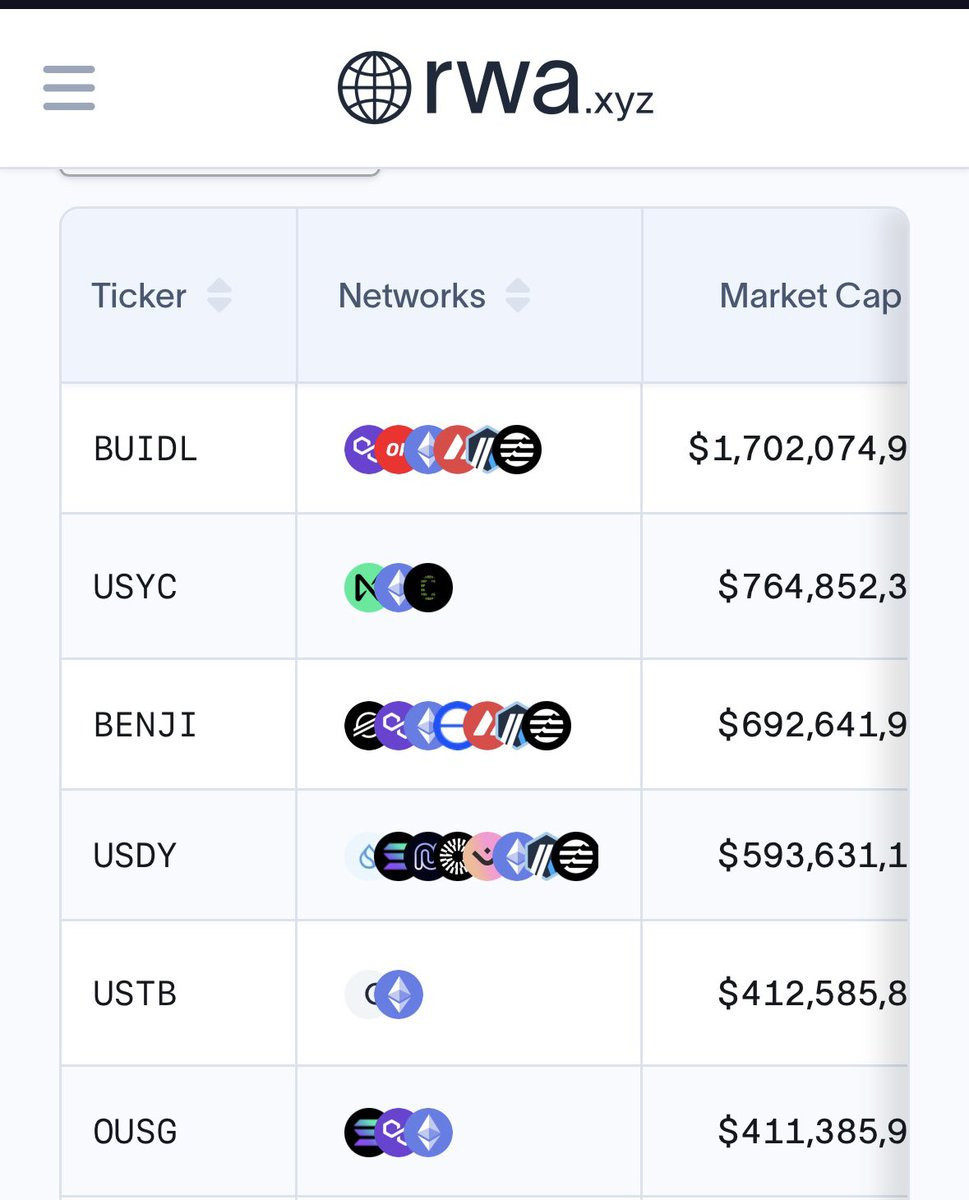Open the OUSG ticker entry

point(135,1132)
